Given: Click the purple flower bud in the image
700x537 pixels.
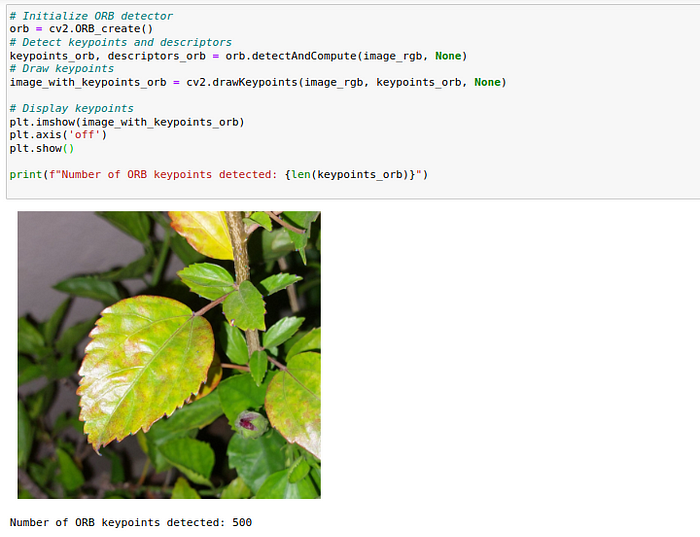Looking at the screenshot, I should point(251,424).
